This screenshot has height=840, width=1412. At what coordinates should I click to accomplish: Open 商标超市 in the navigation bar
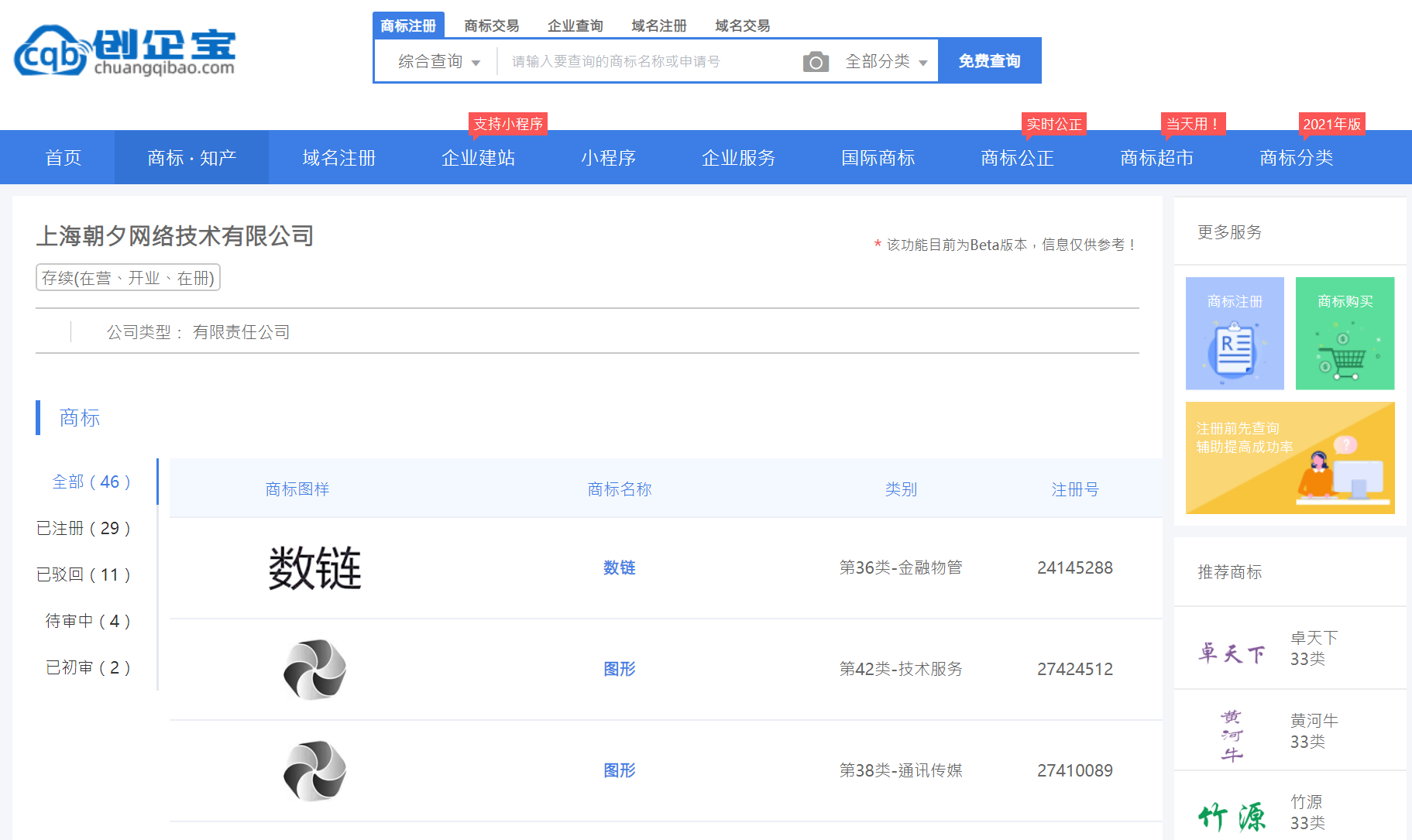(x=1157, y=158)
